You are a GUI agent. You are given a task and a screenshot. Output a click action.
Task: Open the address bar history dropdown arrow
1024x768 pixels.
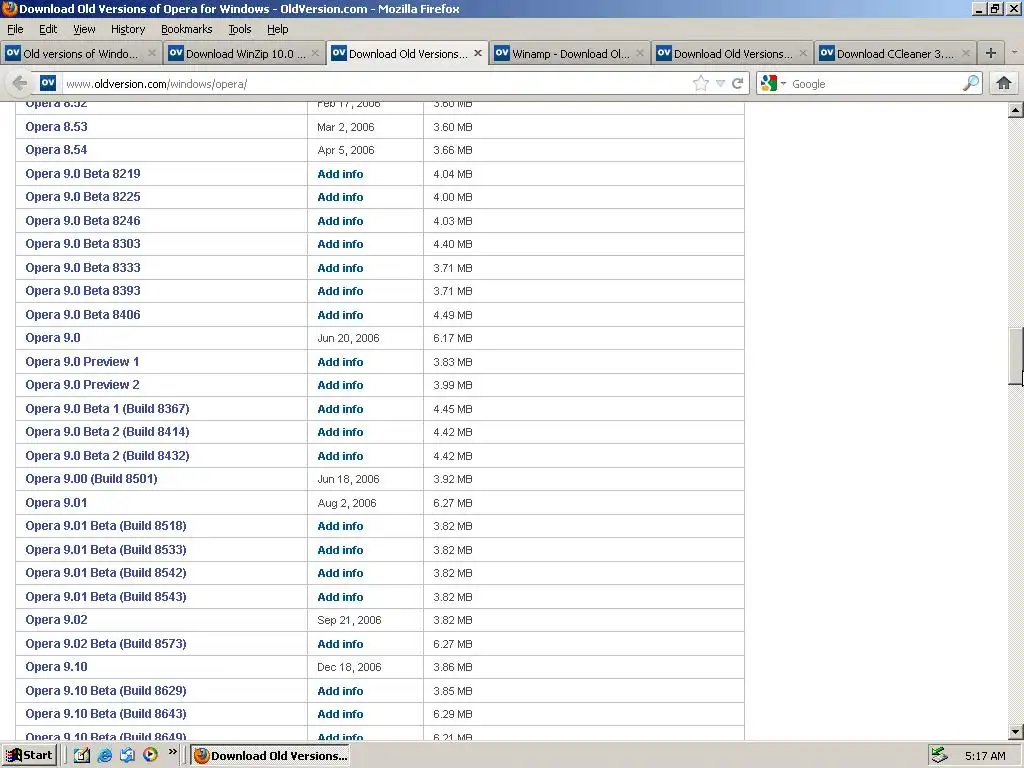click(x=720, y=84)
